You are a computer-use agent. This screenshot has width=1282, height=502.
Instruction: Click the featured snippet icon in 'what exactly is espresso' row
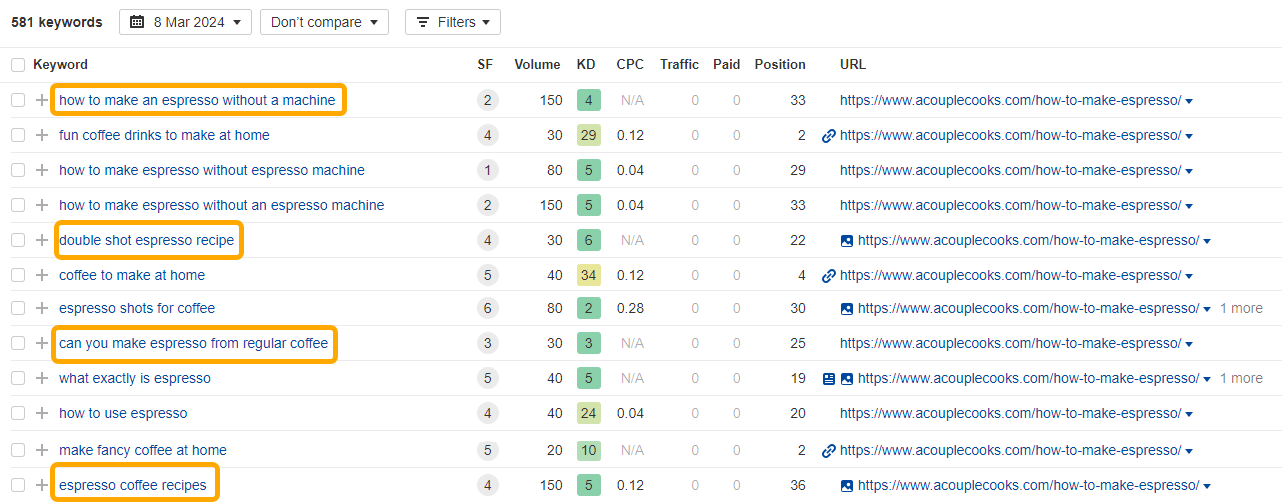(828, 379)
